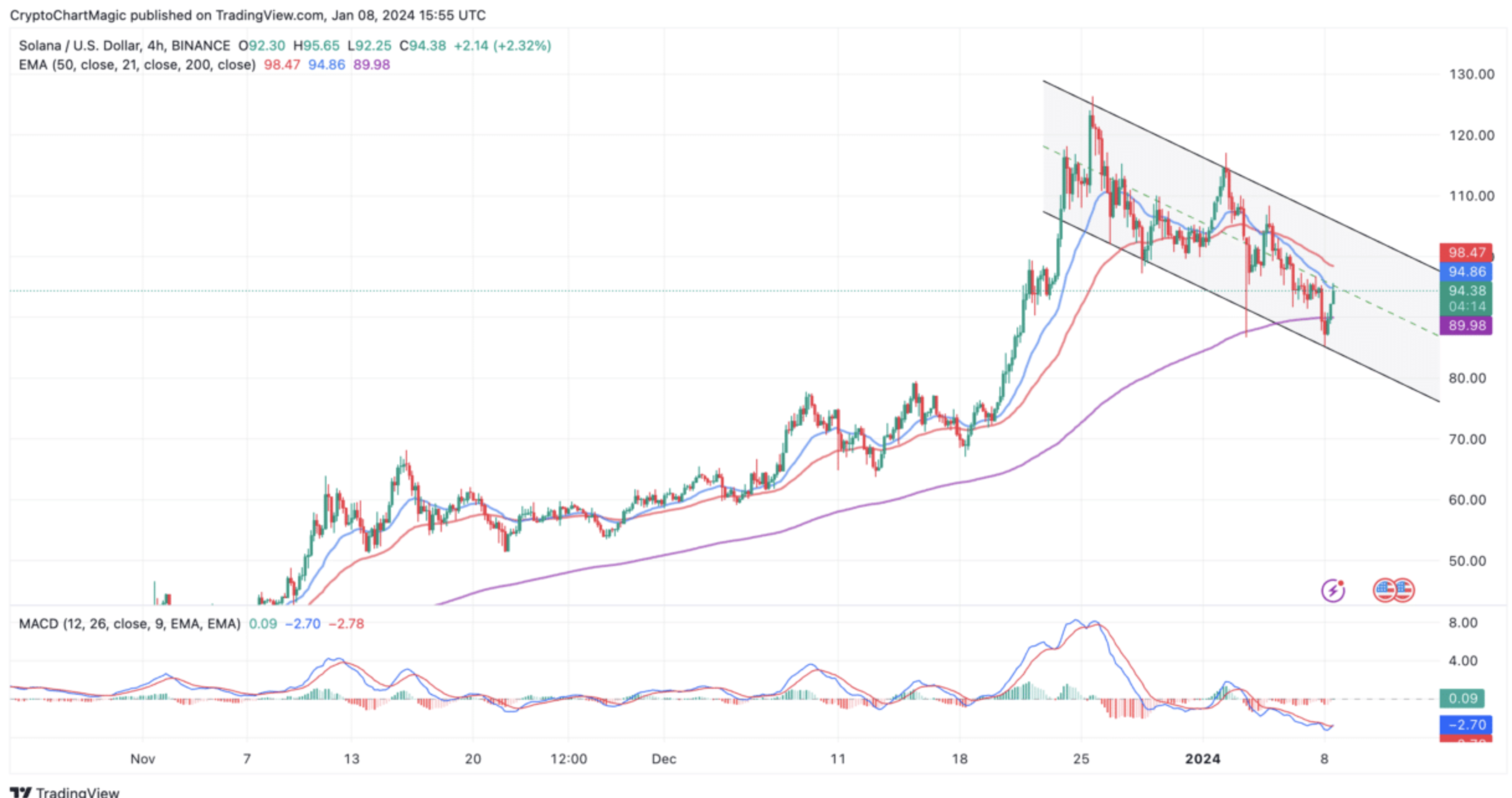Open the EMA indicator legend
1512x798 pixels.
pos(137,65)
